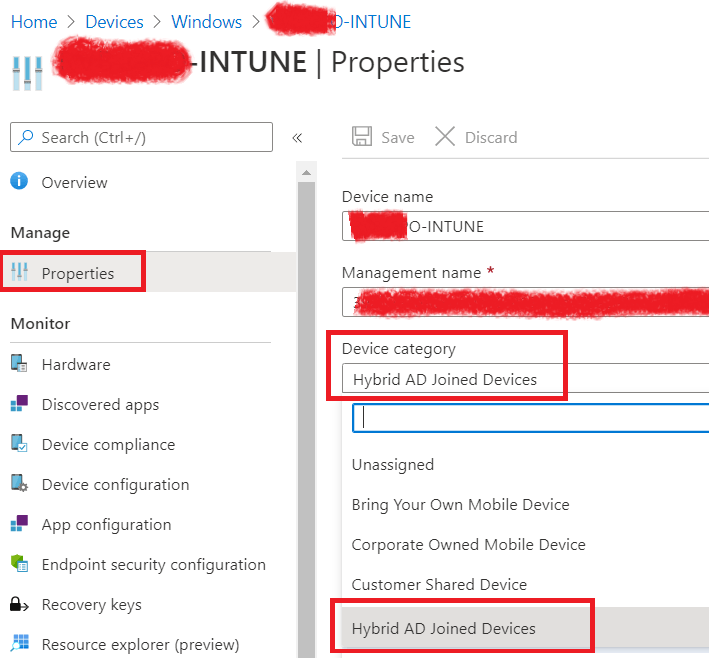
Task: Open Device compliance
Action: click(x=108, y=445)
